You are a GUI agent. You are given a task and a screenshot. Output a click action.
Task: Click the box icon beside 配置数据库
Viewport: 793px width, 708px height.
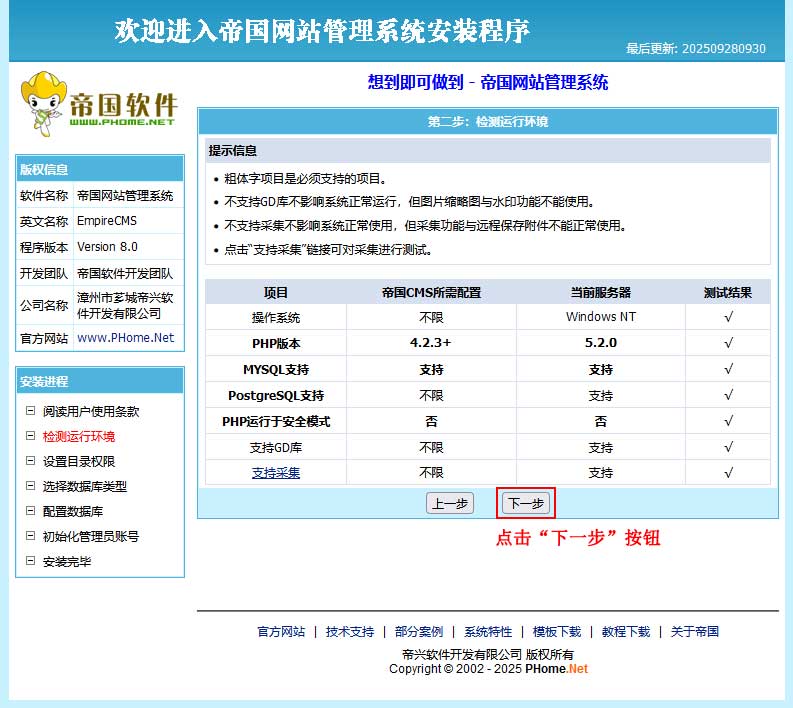31,511
